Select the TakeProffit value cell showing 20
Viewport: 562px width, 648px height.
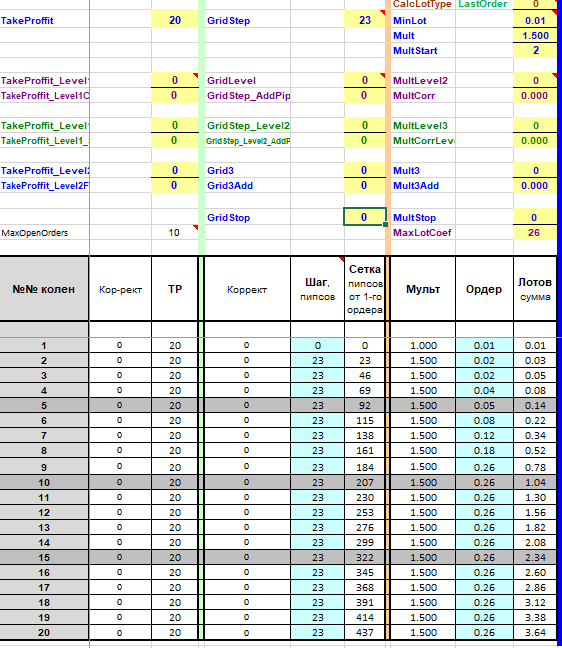point(175,20)
